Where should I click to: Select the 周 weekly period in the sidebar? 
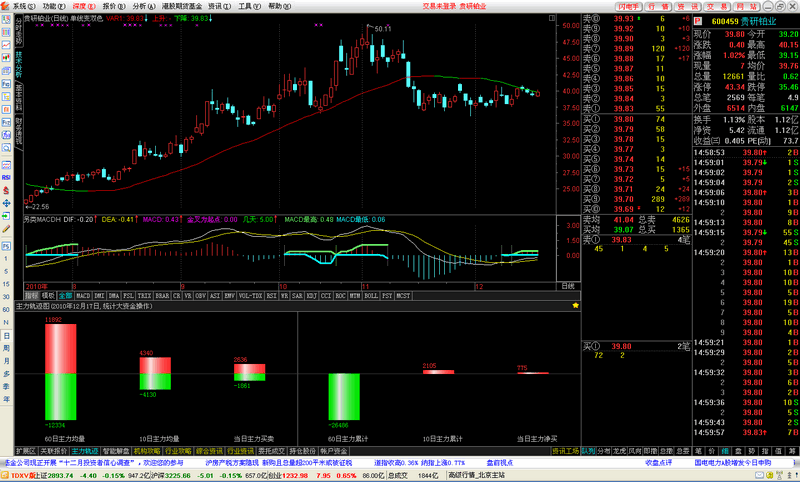click(6, 348)
